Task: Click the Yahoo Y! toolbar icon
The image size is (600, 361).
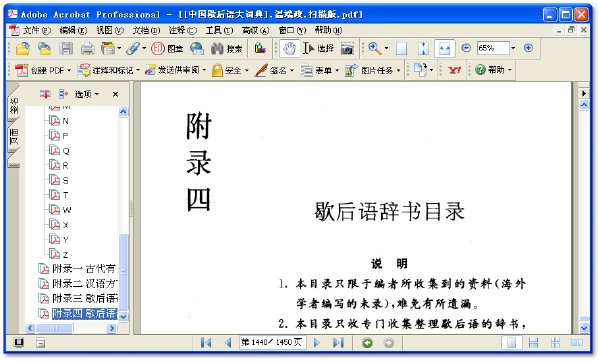Action: pos(454,70)
